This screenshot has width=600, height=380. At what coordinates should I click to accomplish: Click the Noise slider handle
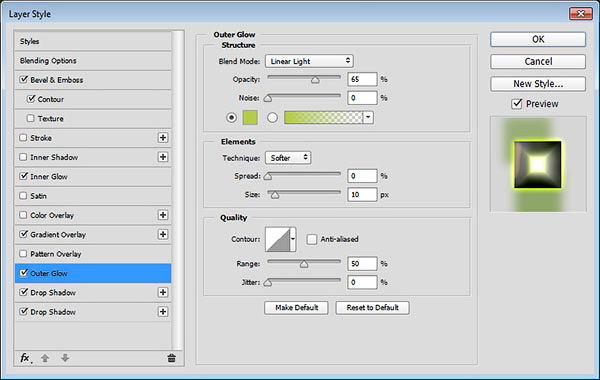click(x=268, y=98)
